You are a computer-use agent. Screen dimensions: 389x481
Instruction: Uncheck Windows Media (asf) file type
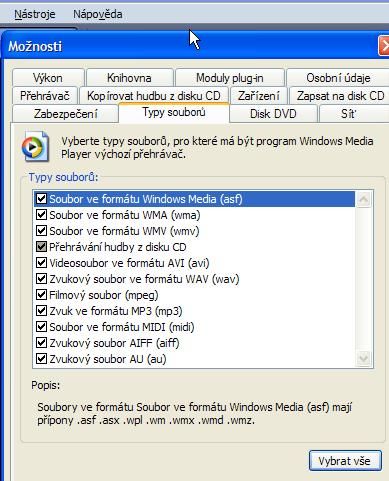41,199
